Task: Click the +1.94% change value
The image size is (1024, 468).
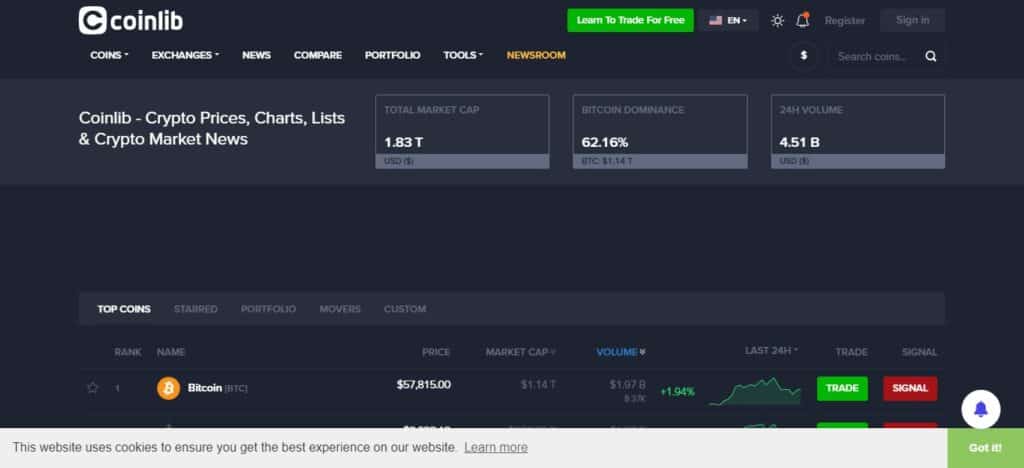Action: click(677, 392)
